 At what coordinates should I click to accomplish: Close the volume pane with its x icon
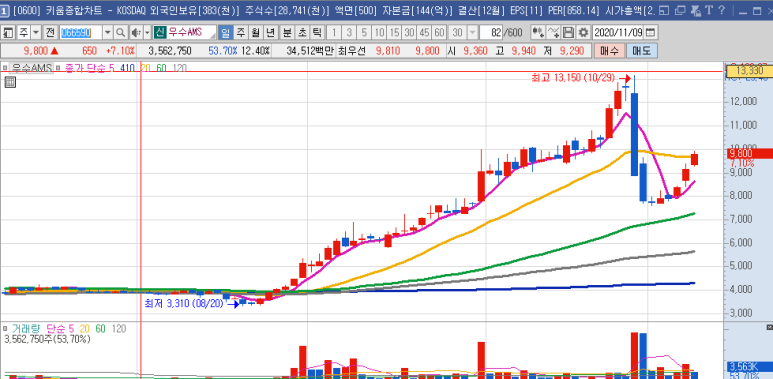pos(769,327)
